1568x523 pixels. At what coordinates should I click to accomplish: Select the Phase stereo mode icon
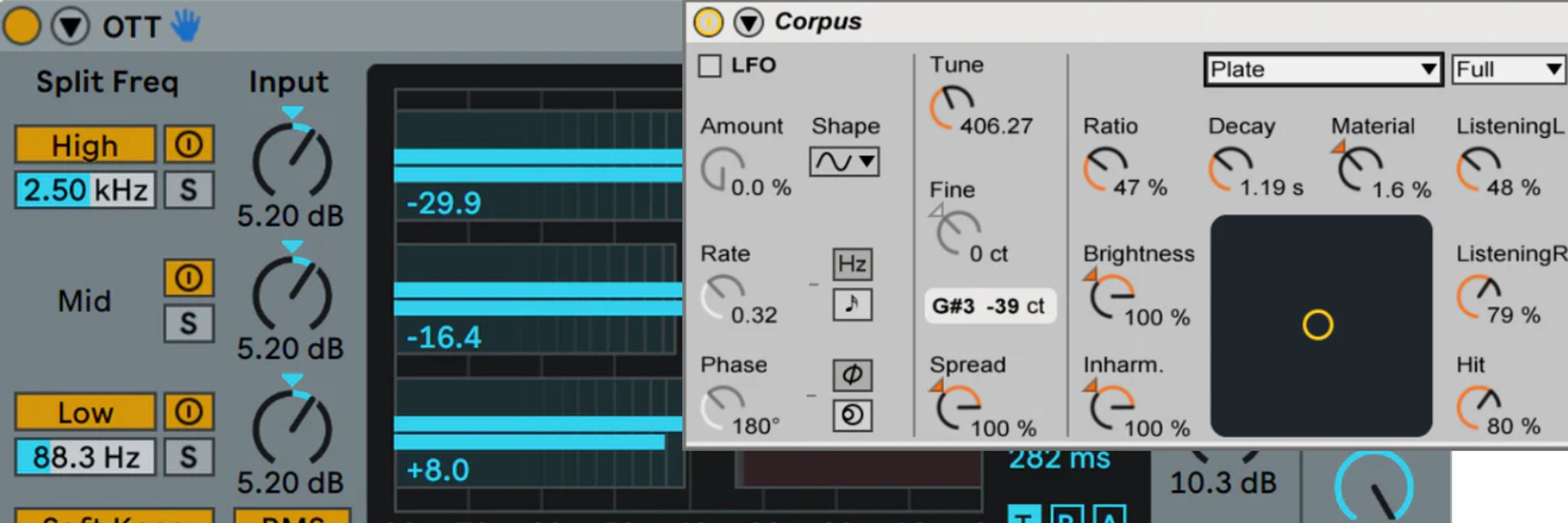[852, 374]
